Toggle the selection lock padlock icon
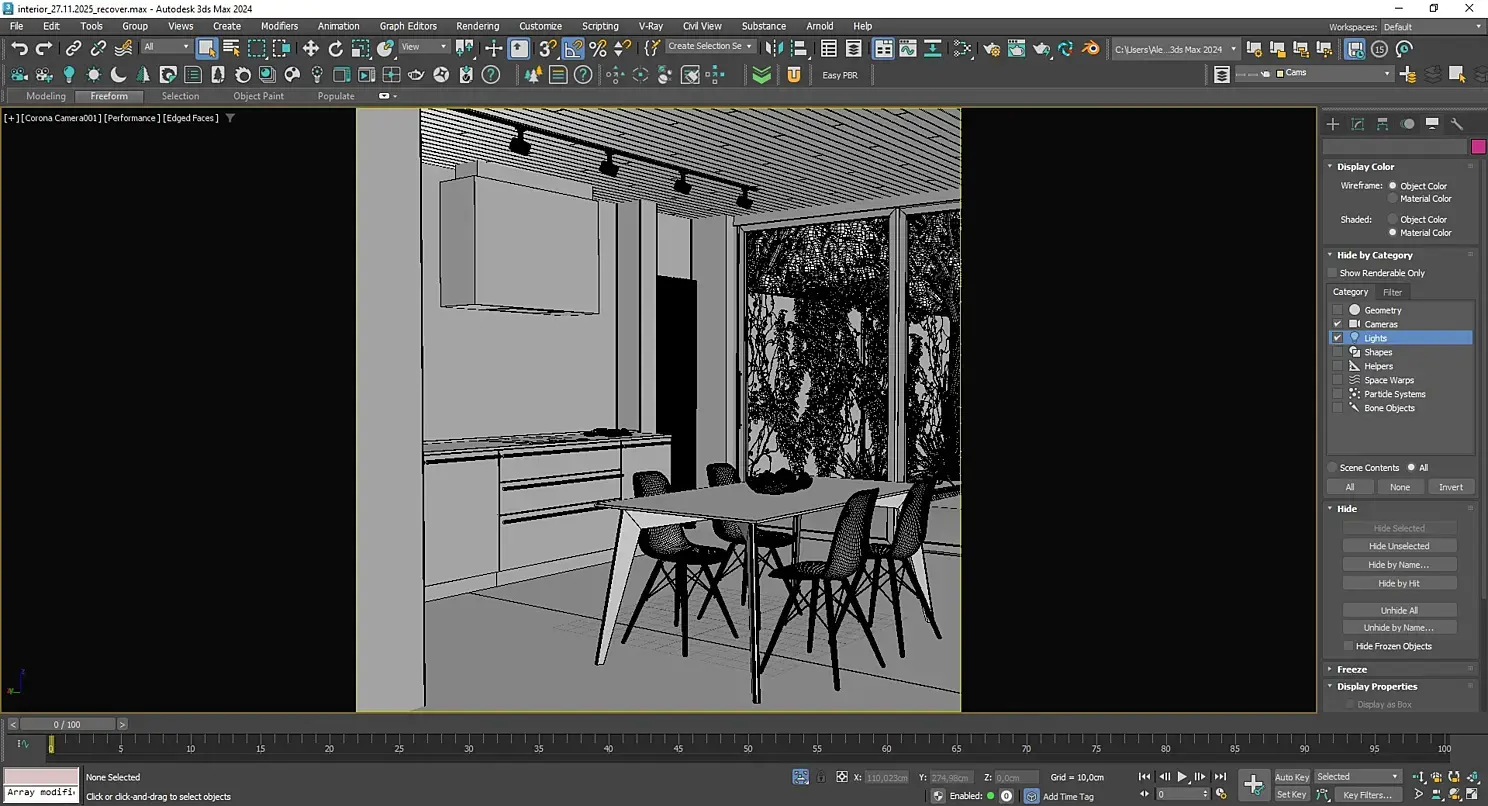Viewport: 1488px width, 806px height. [820, 777]
